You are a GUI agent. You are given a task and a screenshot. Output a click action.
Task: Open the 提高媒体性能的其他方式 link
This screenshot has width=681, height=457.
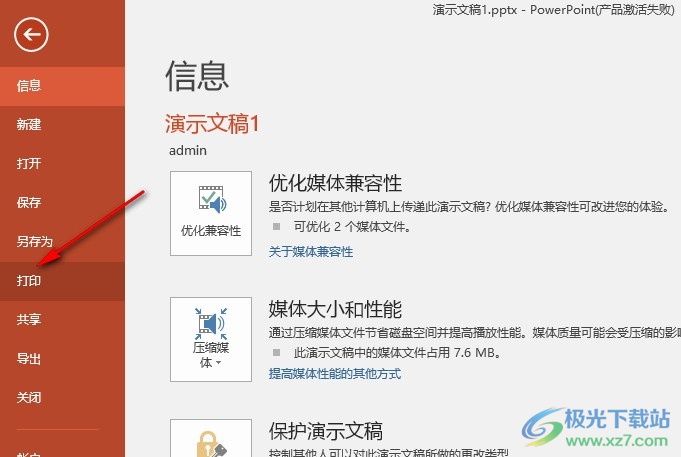pos(334,374)
